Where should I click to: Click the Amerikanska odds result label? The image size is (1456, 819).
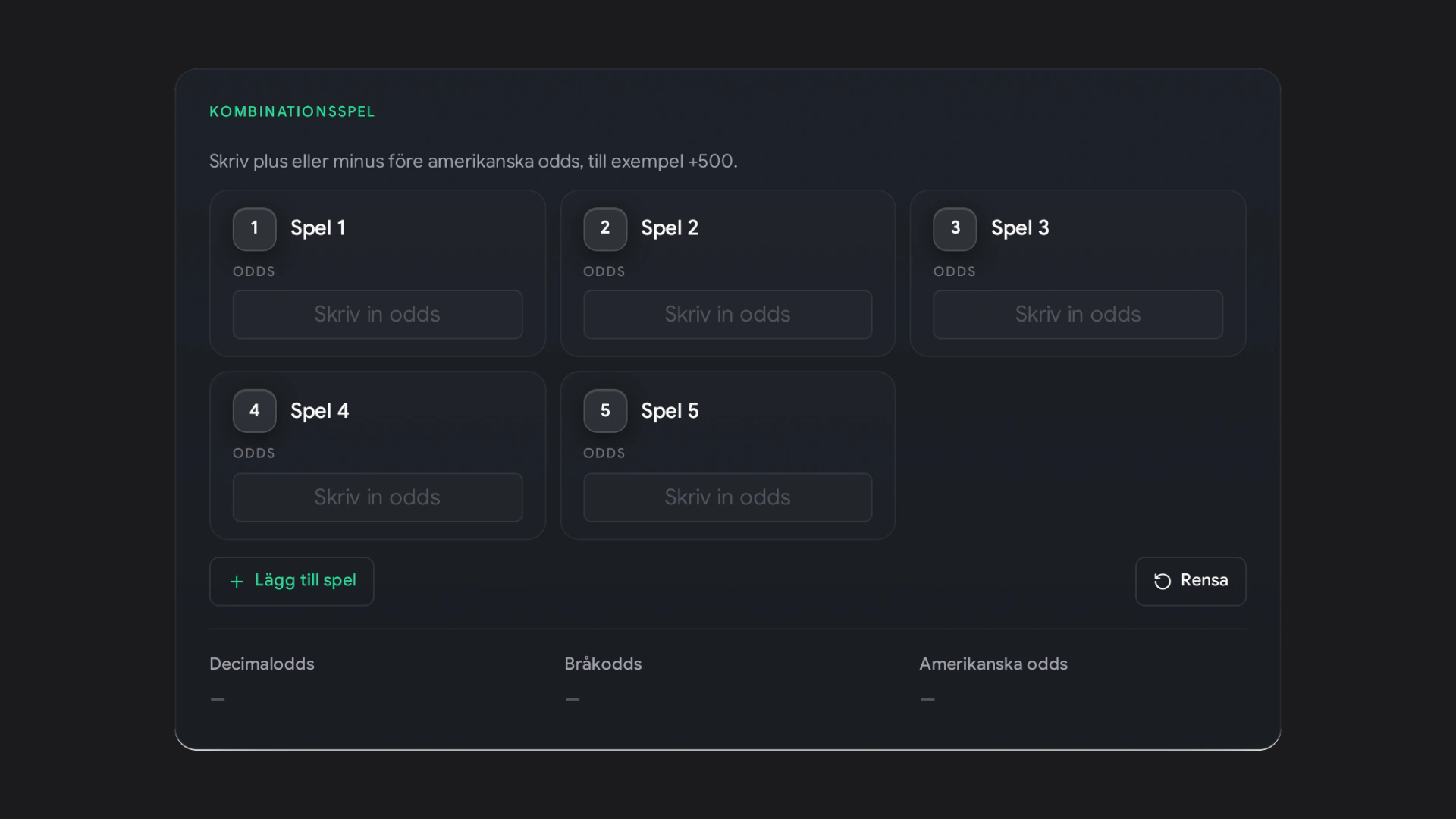coord(993,664)
